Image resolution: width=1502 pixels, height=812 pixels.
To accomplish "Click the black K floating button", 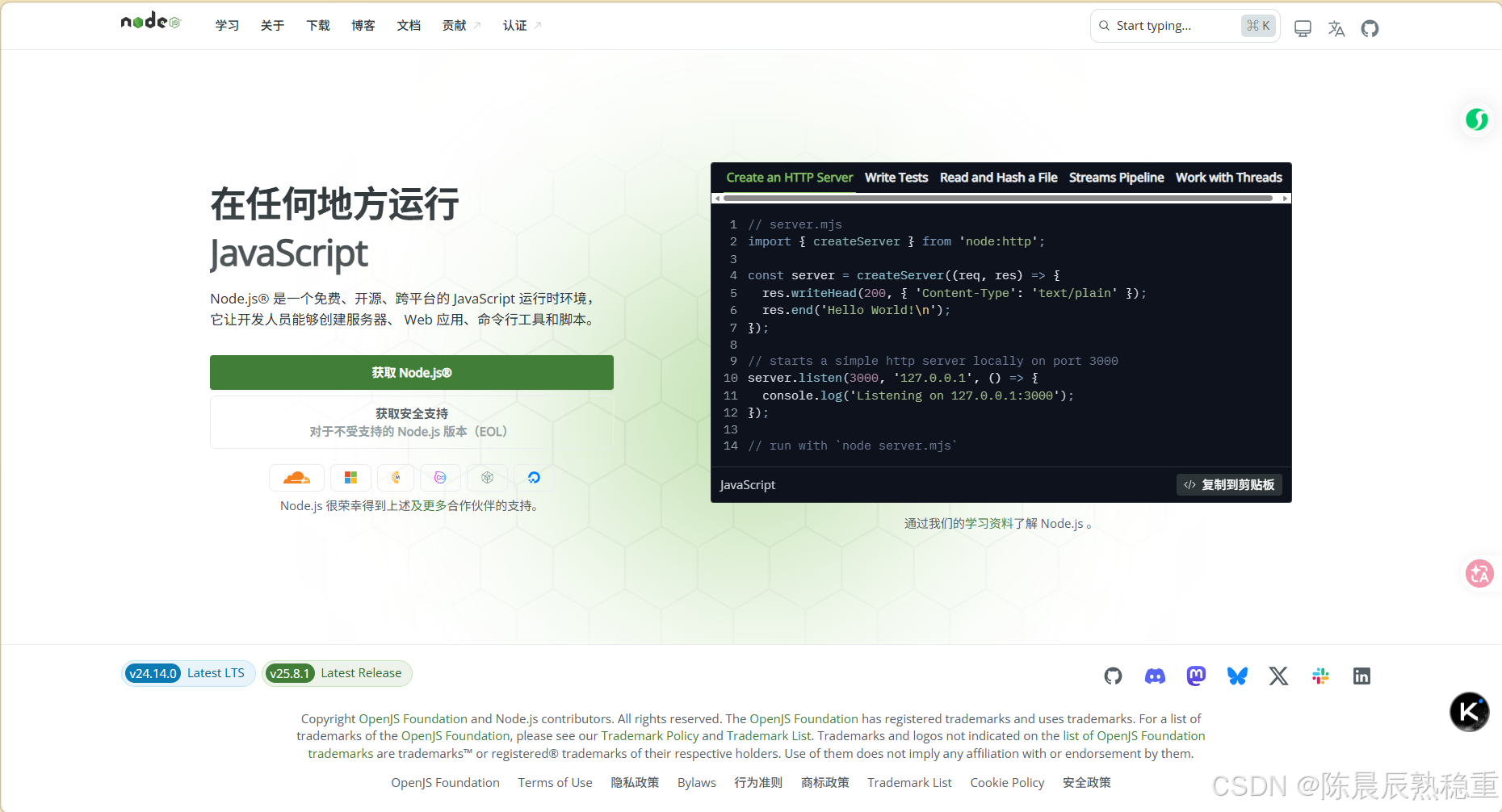I will 1469,712.
